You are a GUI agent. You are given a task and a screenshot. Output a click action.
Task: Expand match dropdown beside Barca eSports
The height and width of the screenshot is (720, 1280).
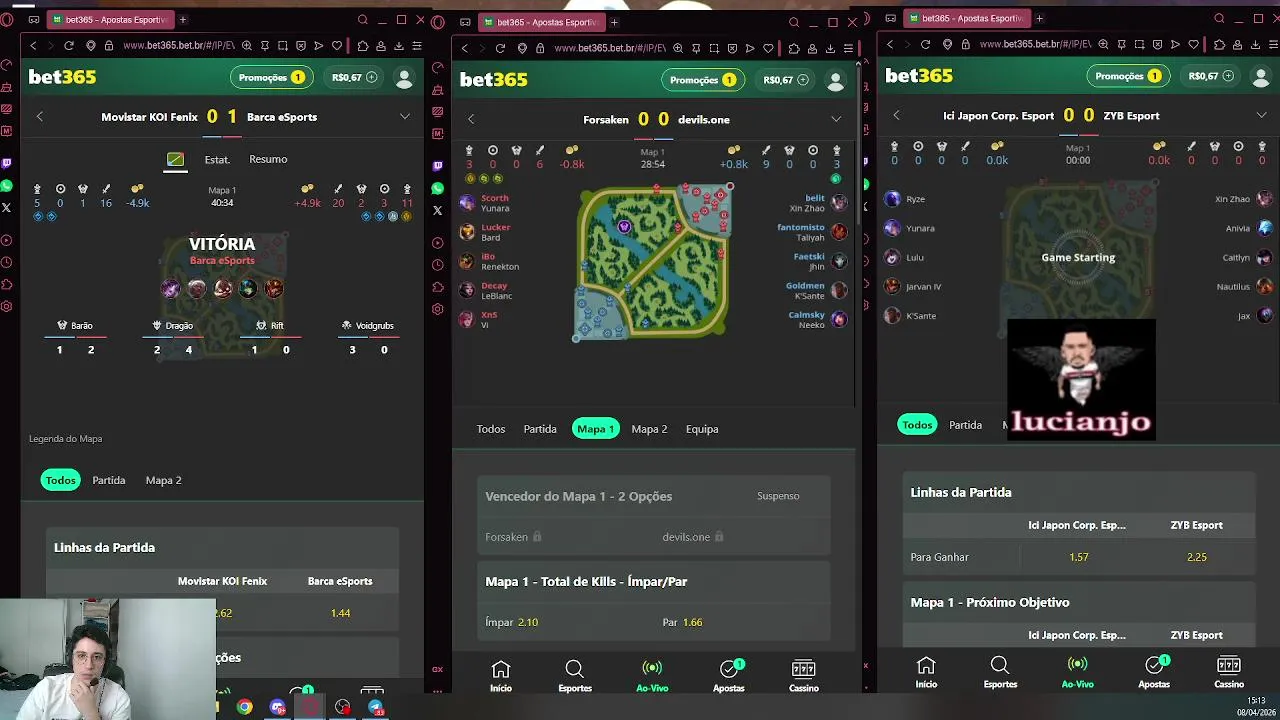(x=405, y=117)
